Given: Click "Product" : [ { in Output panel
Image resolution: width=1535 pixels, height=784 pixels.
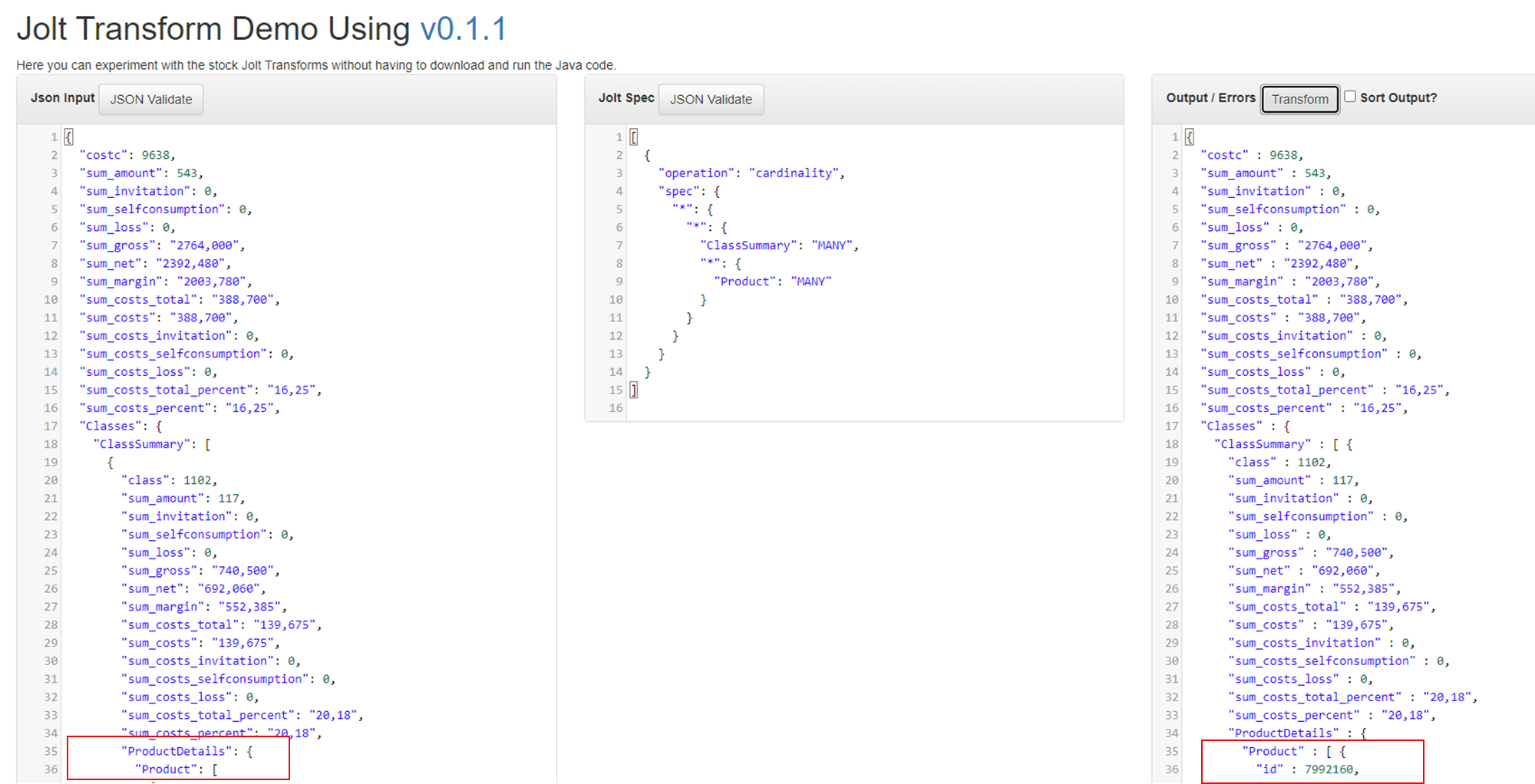Looking at the screenshot, I should pos(1293,752).
